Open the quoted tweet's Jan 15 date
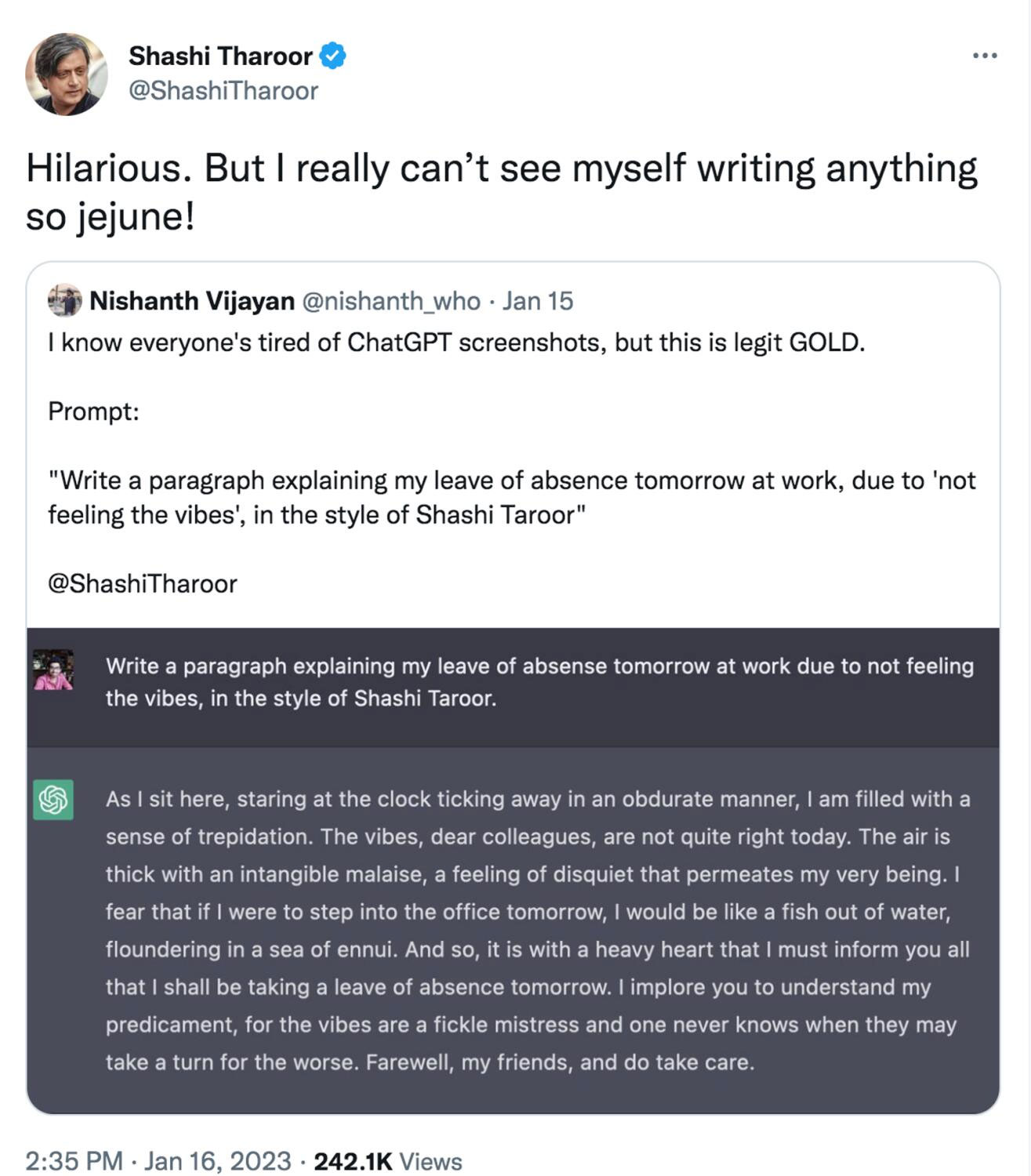The height and width of the screenshot is (1176, 1031). coord(538,301)
